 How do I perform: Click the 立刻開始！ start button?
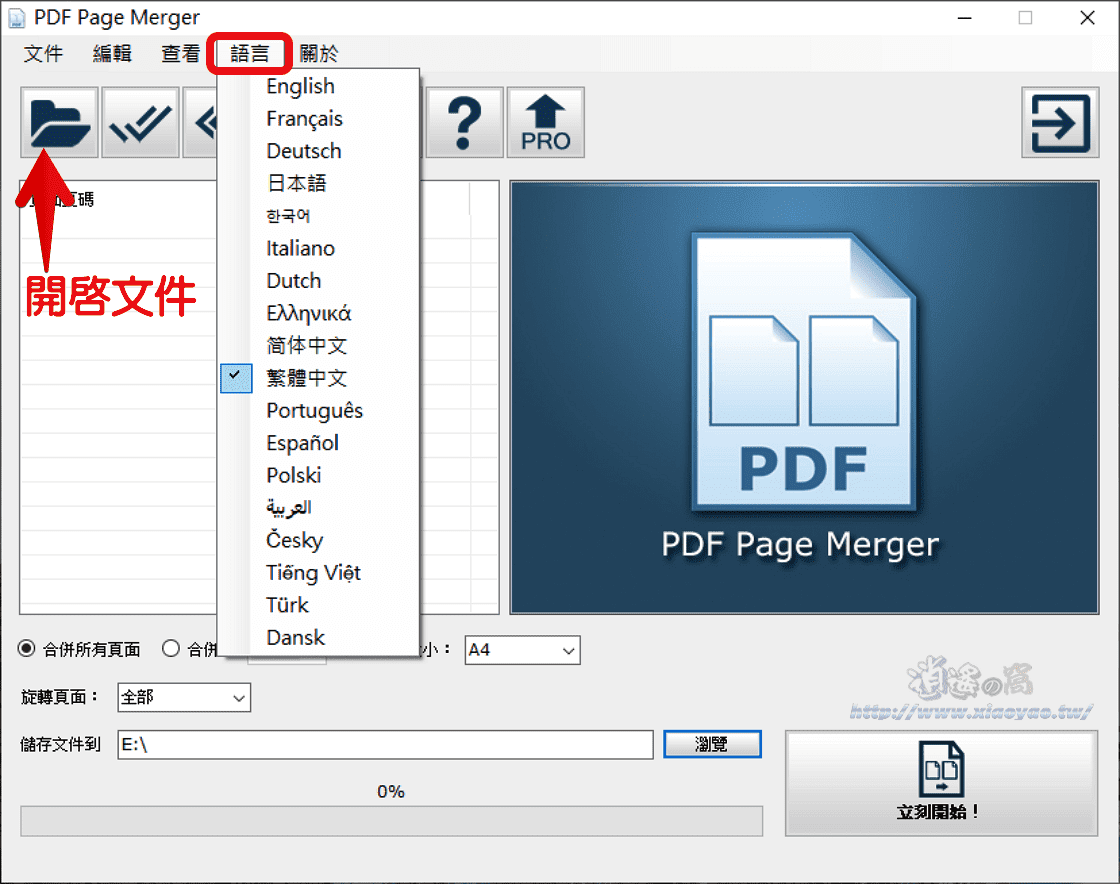(941, 783)
